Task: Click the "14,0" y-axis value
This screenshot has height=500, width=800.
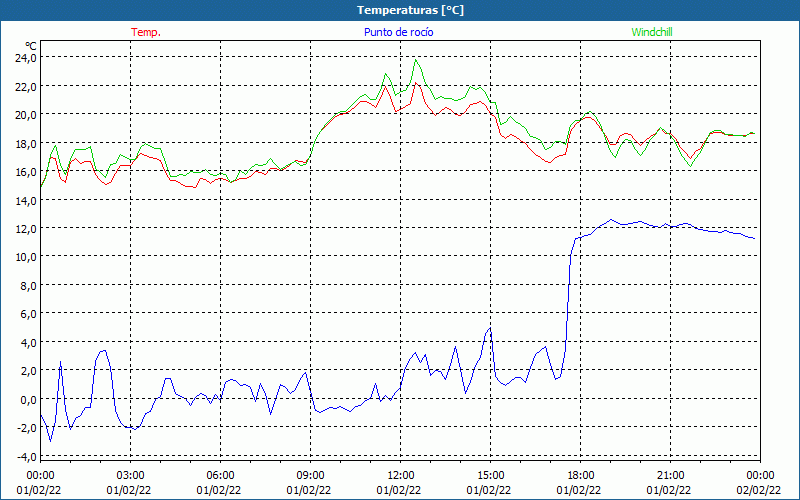Action: (x=26, y=200)
